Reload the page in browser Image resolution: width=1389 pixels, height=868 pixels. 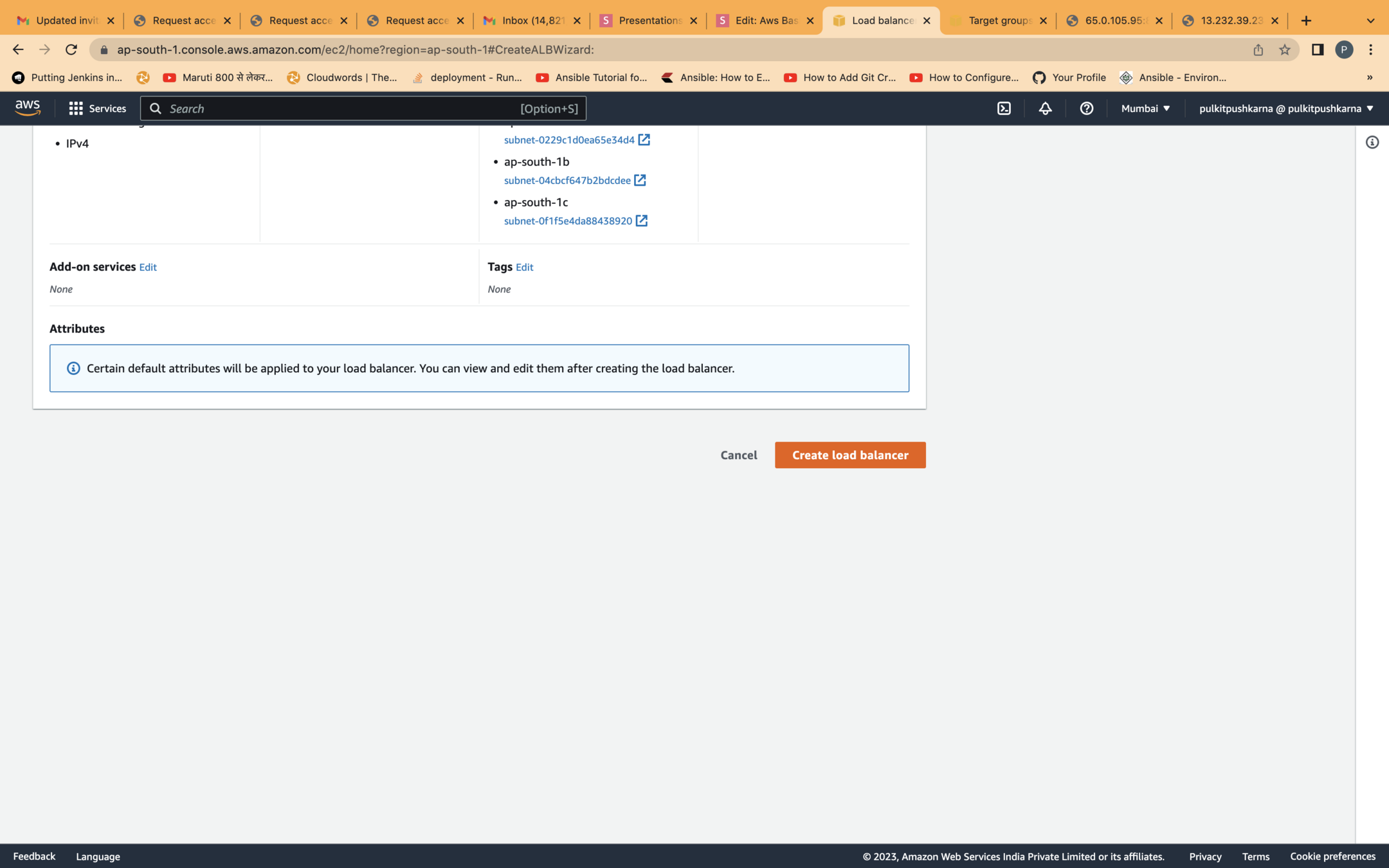[x=71, y=50]
